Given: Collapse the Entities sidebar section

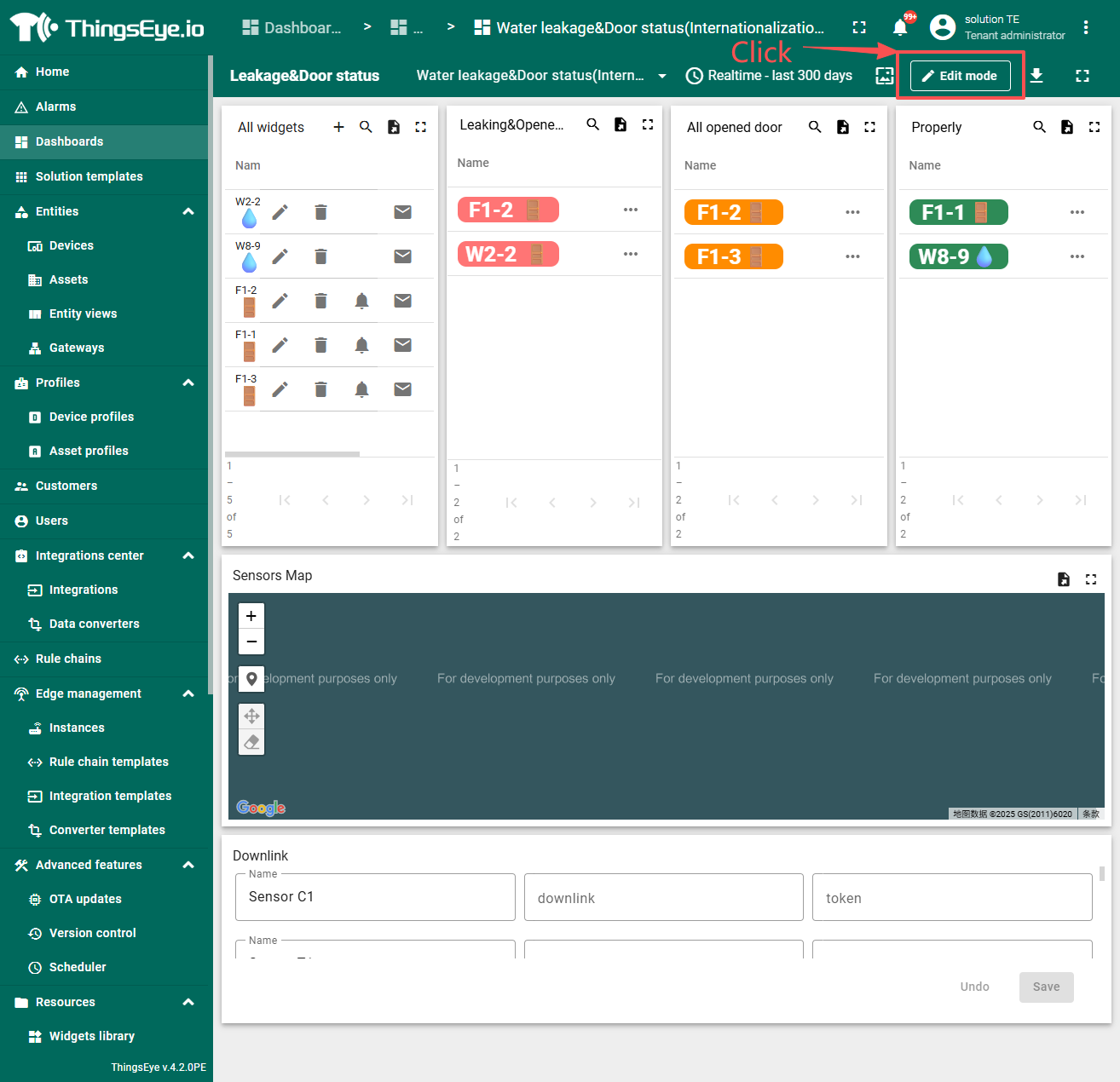Looking at the screenshot, I should [x=188, y=211].
